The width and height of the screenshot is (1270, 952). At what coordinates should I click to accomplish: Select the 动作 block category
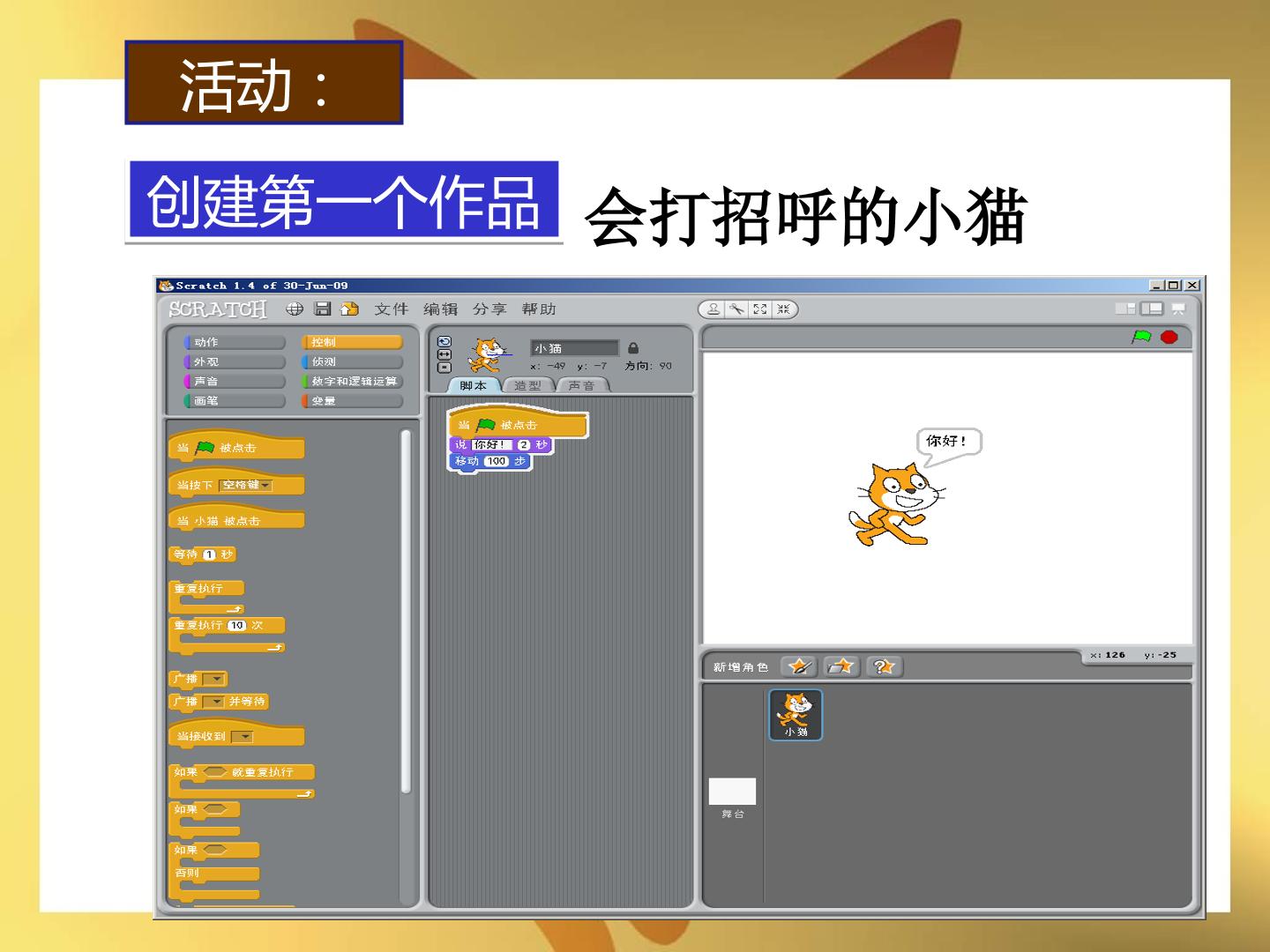tap(235, 342)
